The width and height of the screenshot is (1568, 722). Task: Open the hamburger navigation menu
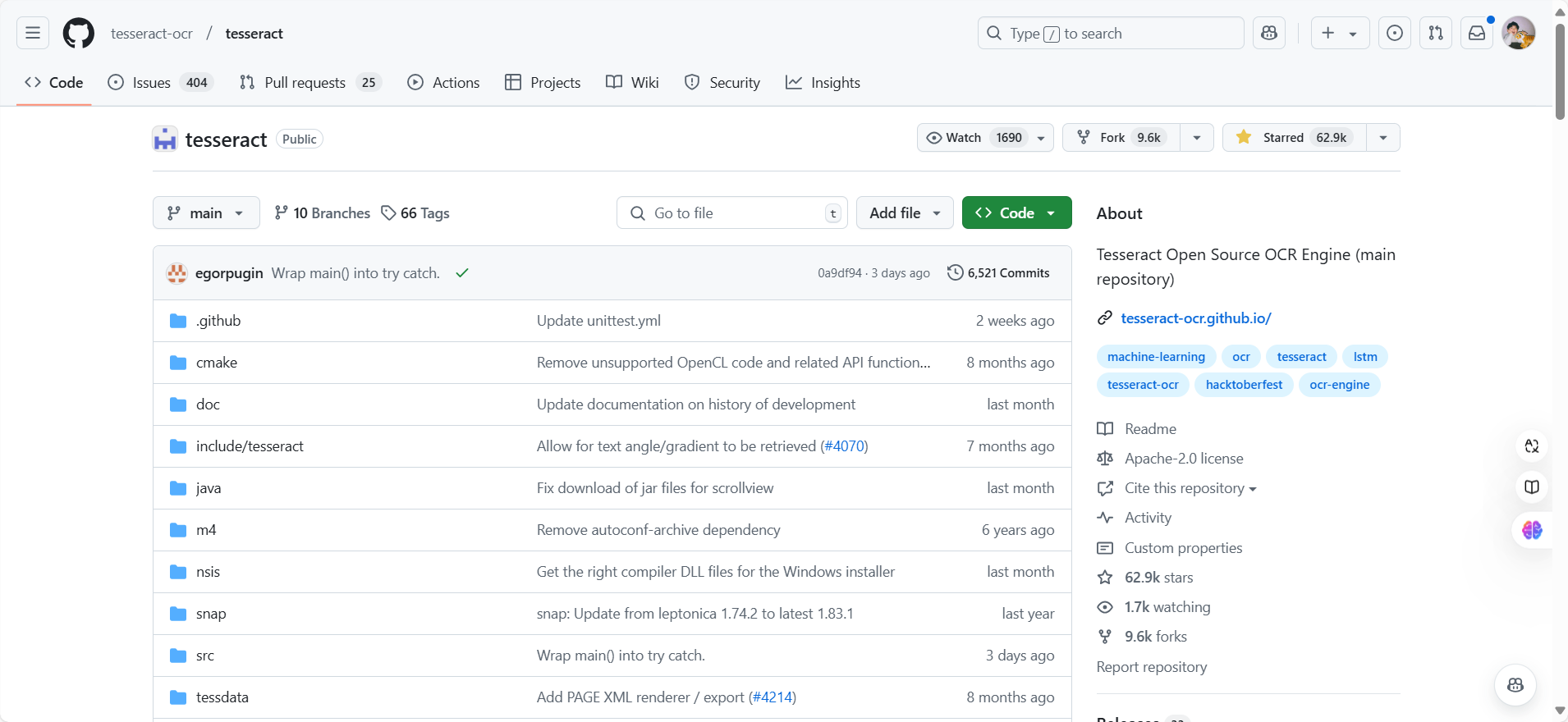pyautogui.click(x=33, y=33)
